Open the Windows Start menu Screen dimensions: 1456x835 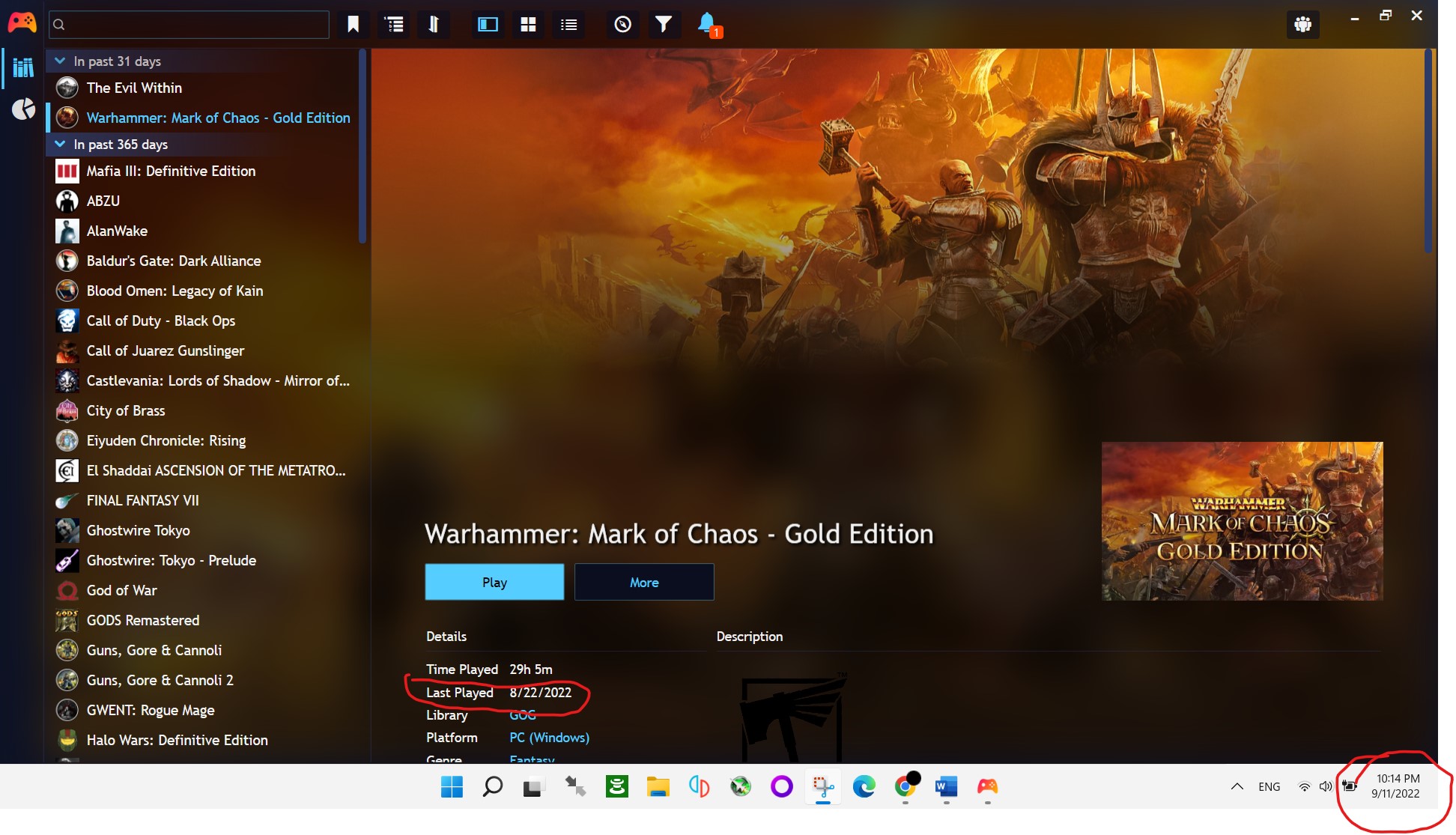452,786
